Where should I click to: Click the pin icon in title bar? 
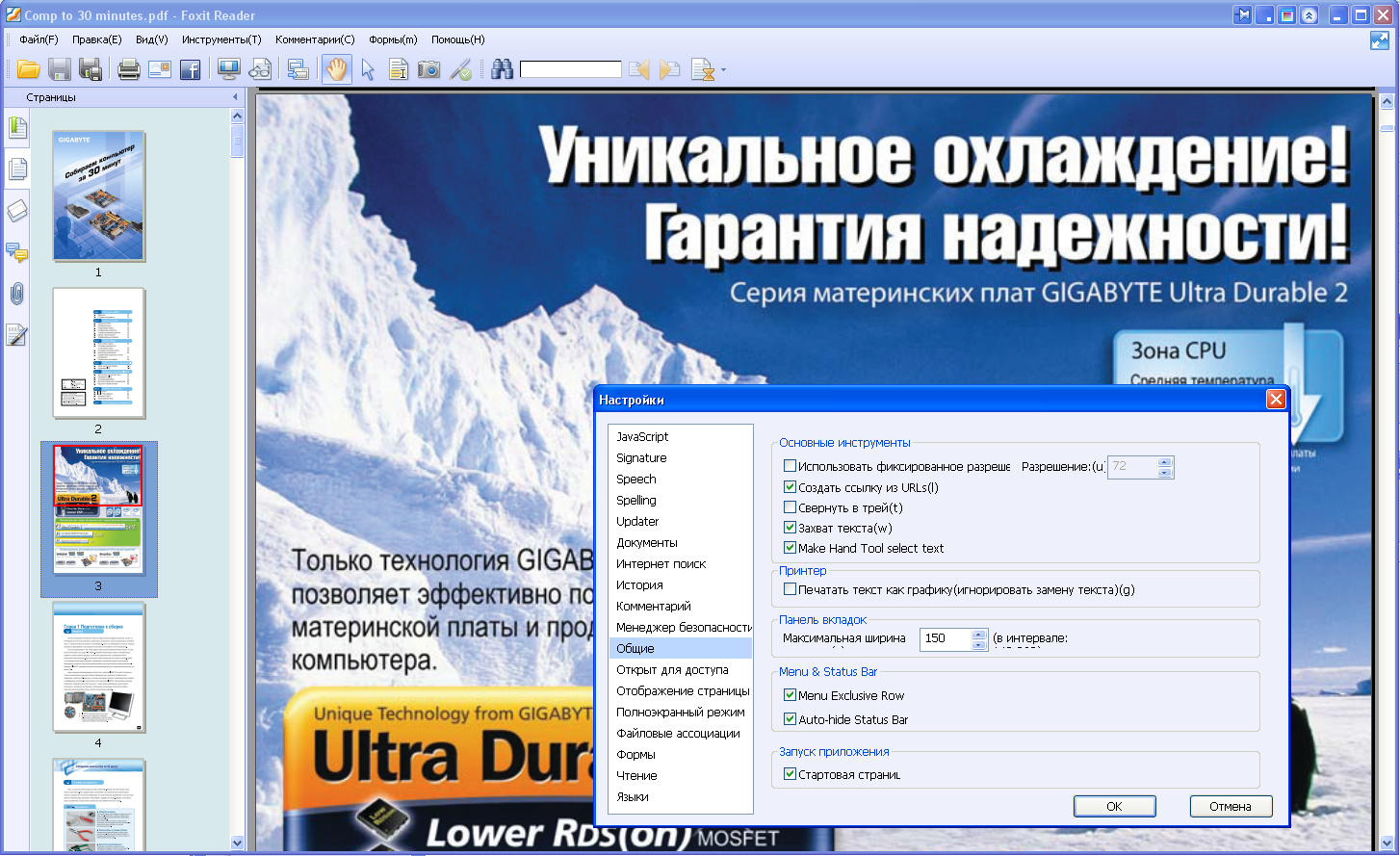pos(1242,14)
